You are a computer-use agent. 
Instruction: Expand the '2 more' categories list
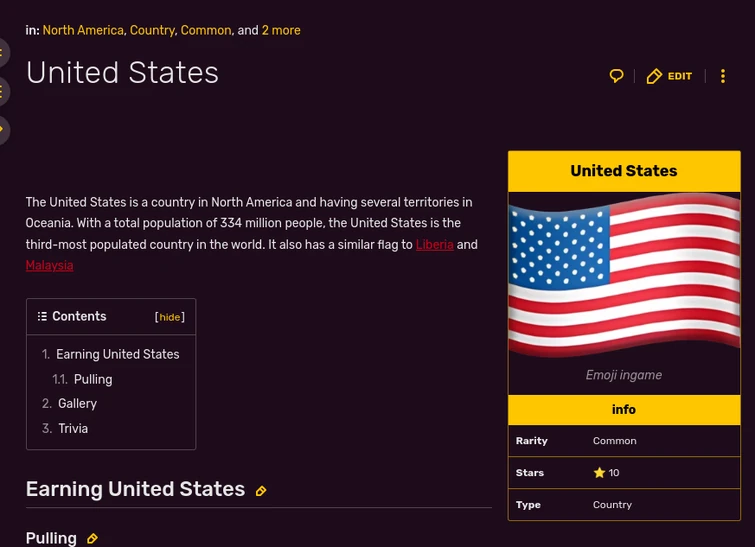click(281, 31)
